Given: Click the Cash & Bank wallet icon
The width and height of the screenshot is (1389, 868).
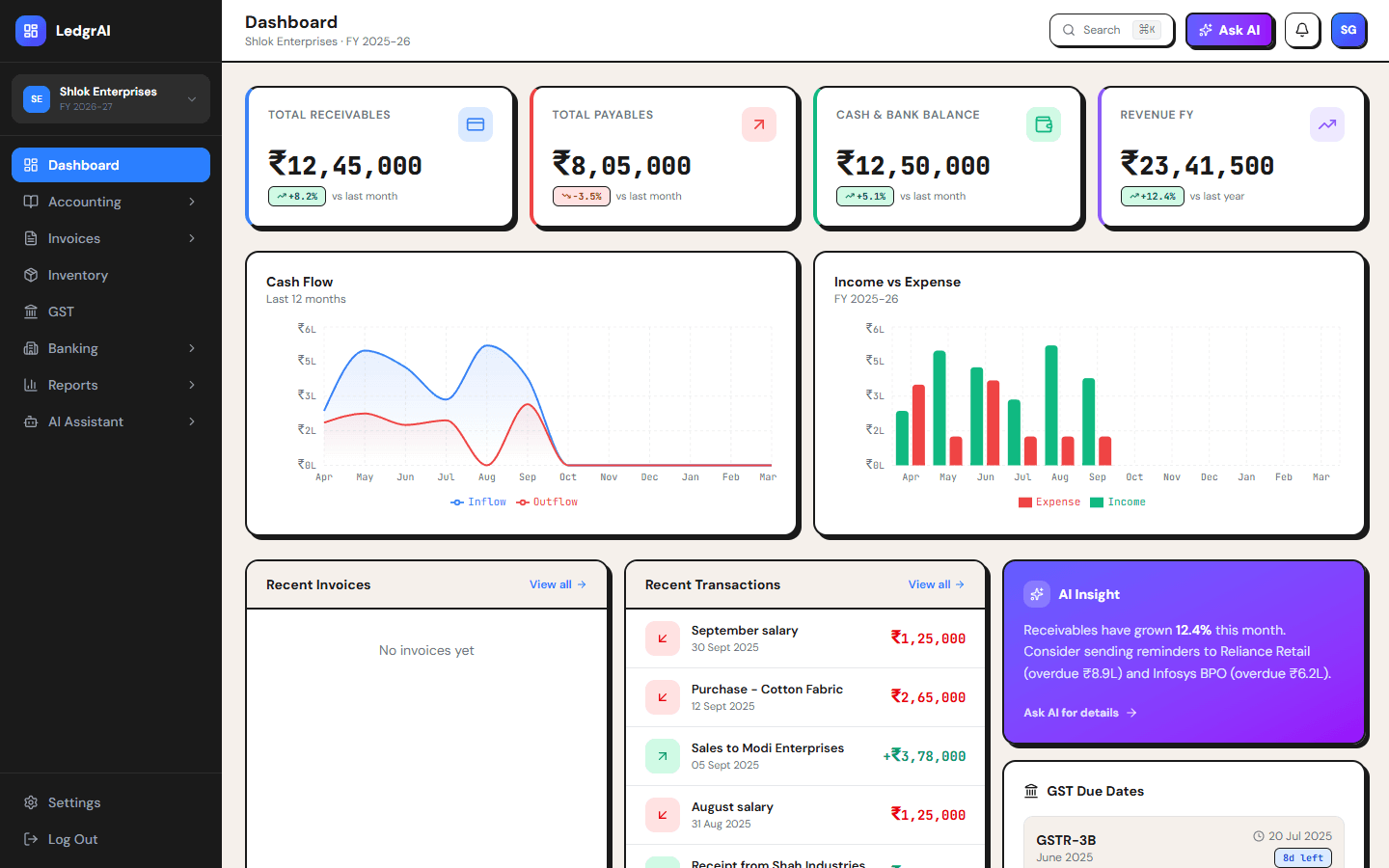Looking at the screenshot, I should [x=1044, y=124].
